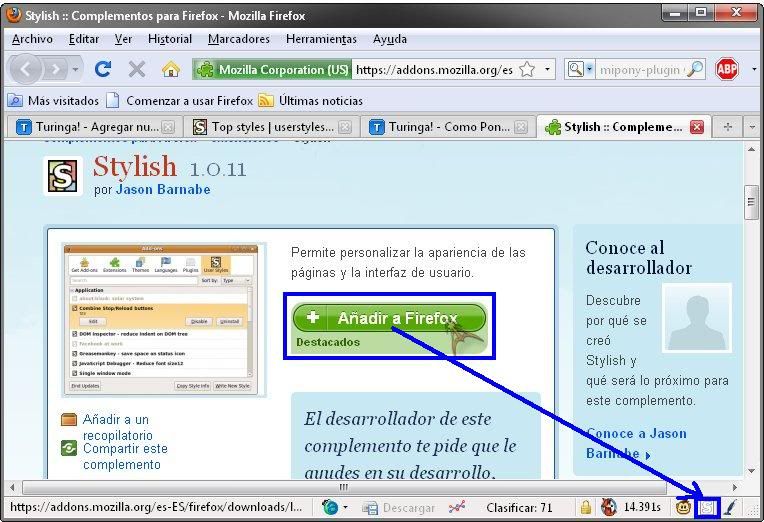Open the list all tabs dropdown

tap(752, 127)
